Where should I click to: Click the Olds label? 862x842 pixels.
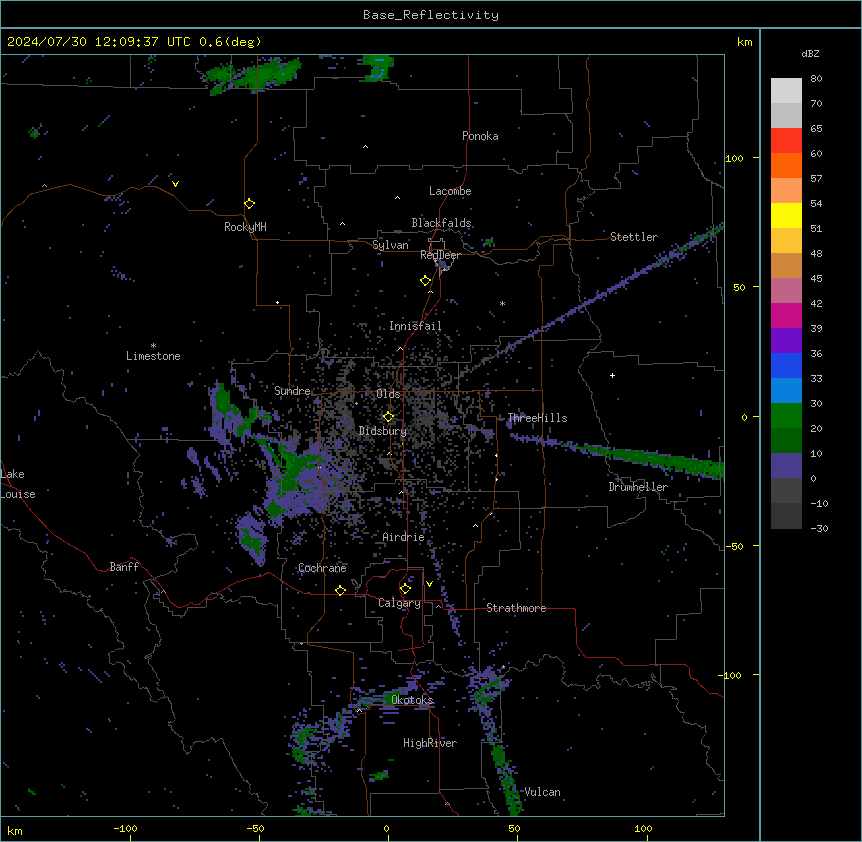click(388, 394)
